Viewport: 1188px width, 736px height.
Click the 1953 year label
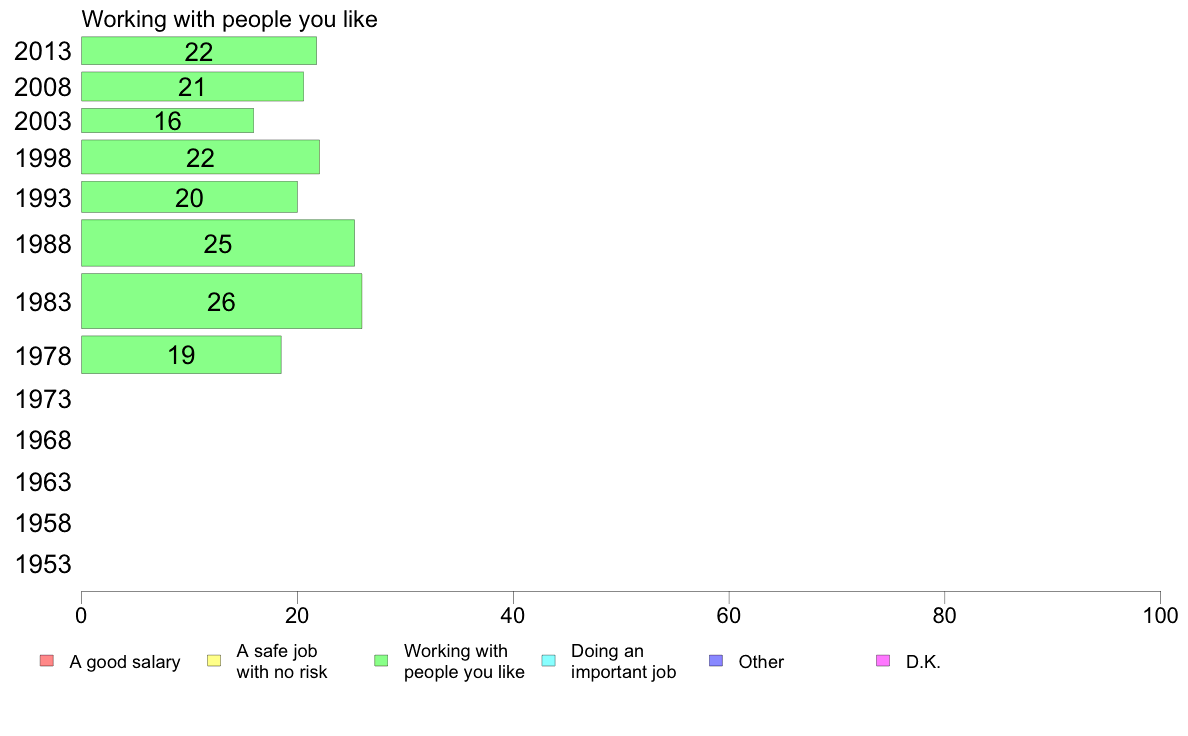pos(43,565)
